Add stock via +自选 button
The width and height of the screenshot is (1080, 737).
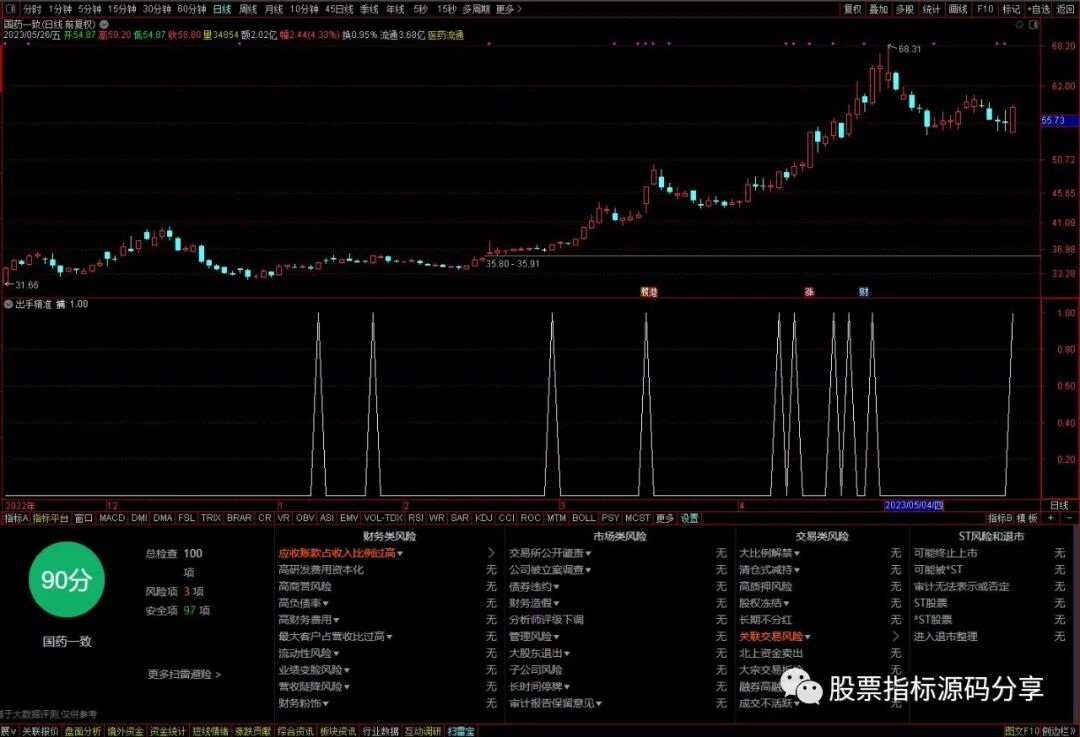point(1039,9)
